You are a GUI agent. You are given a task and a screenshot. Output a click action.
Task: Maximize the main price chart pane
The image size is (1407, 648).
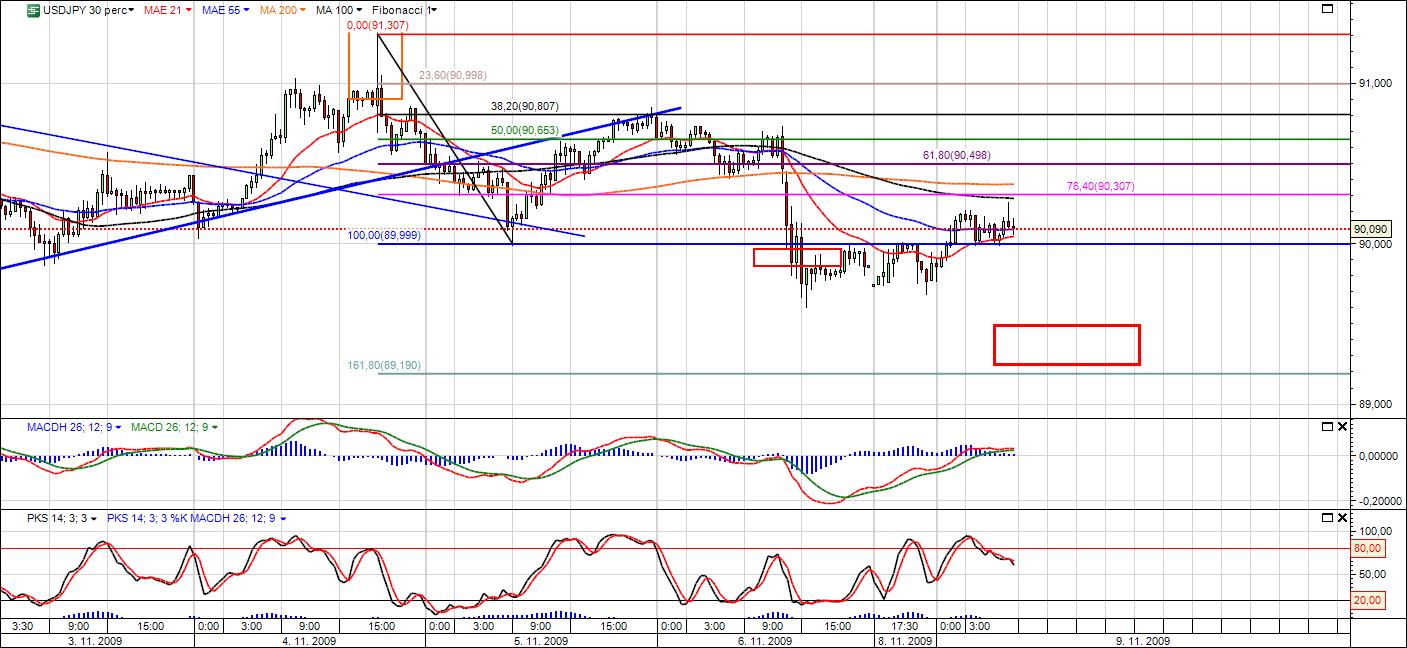[1327, 10]
